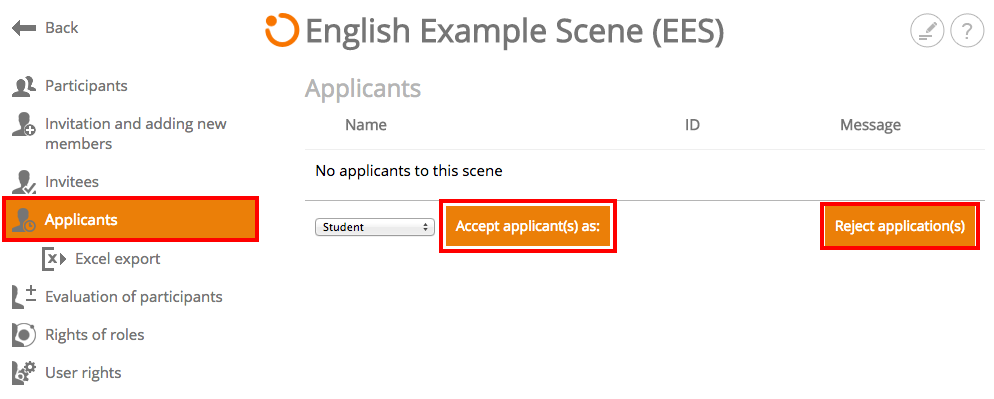Image resolution: width=994 pixels, height=399 pixels.
Task: Open the Student role dropdown
Action: click(375, 227)
